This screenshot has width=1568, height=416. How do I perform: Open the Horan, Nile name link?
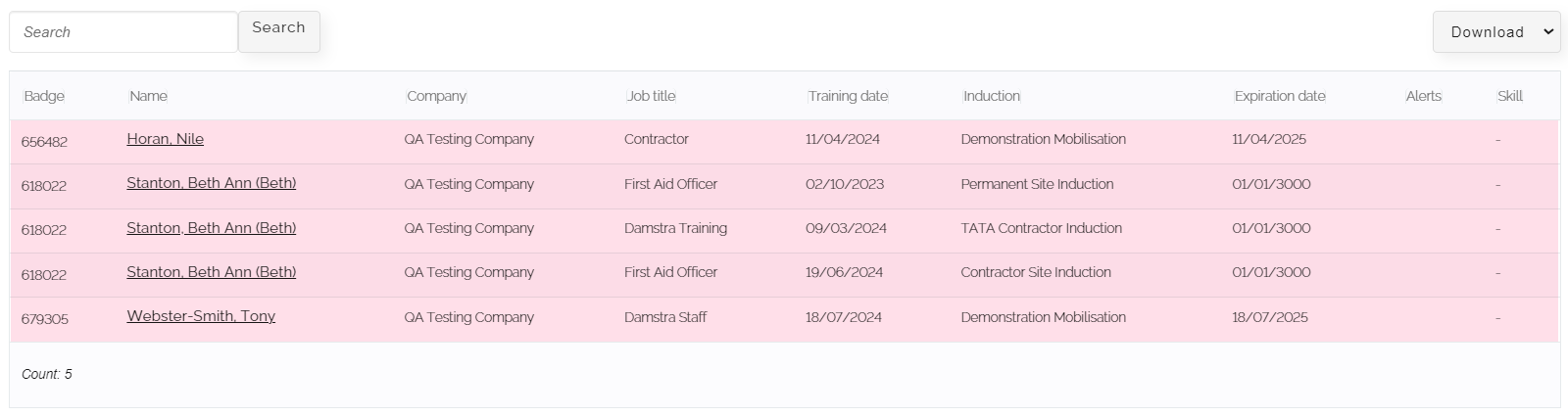click(166, 139)
